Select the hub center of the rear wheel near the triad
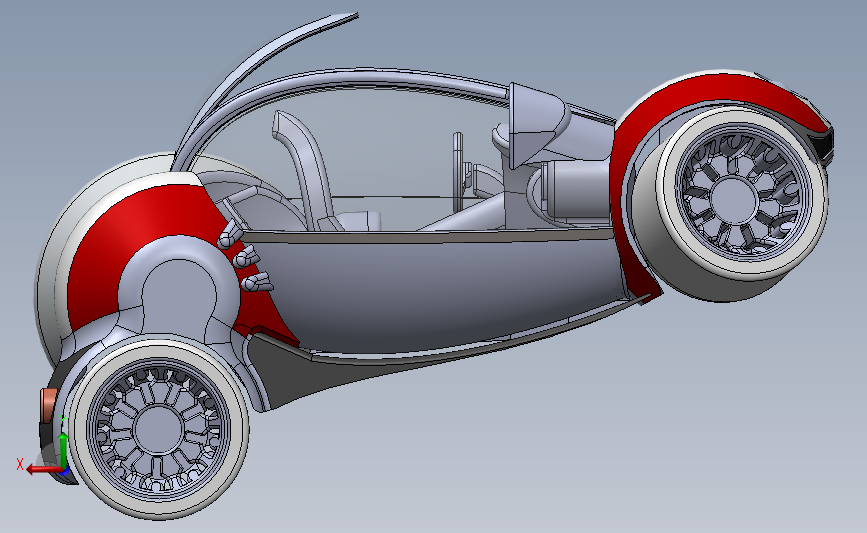The height and width of the screenshot is (533, 867). 158,430
